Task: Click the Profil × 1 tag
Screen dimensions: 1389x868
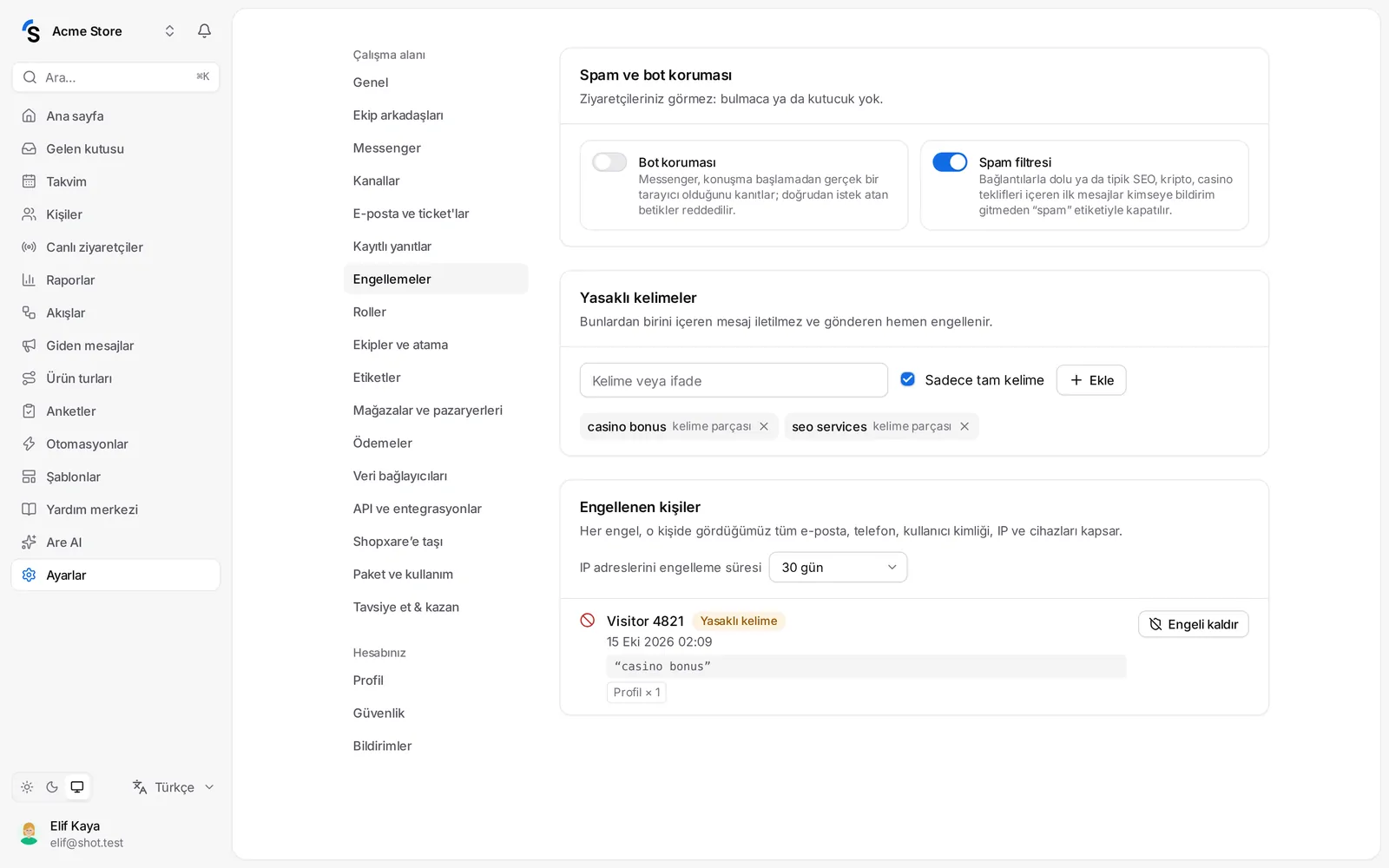Action: tap(636, 692)
